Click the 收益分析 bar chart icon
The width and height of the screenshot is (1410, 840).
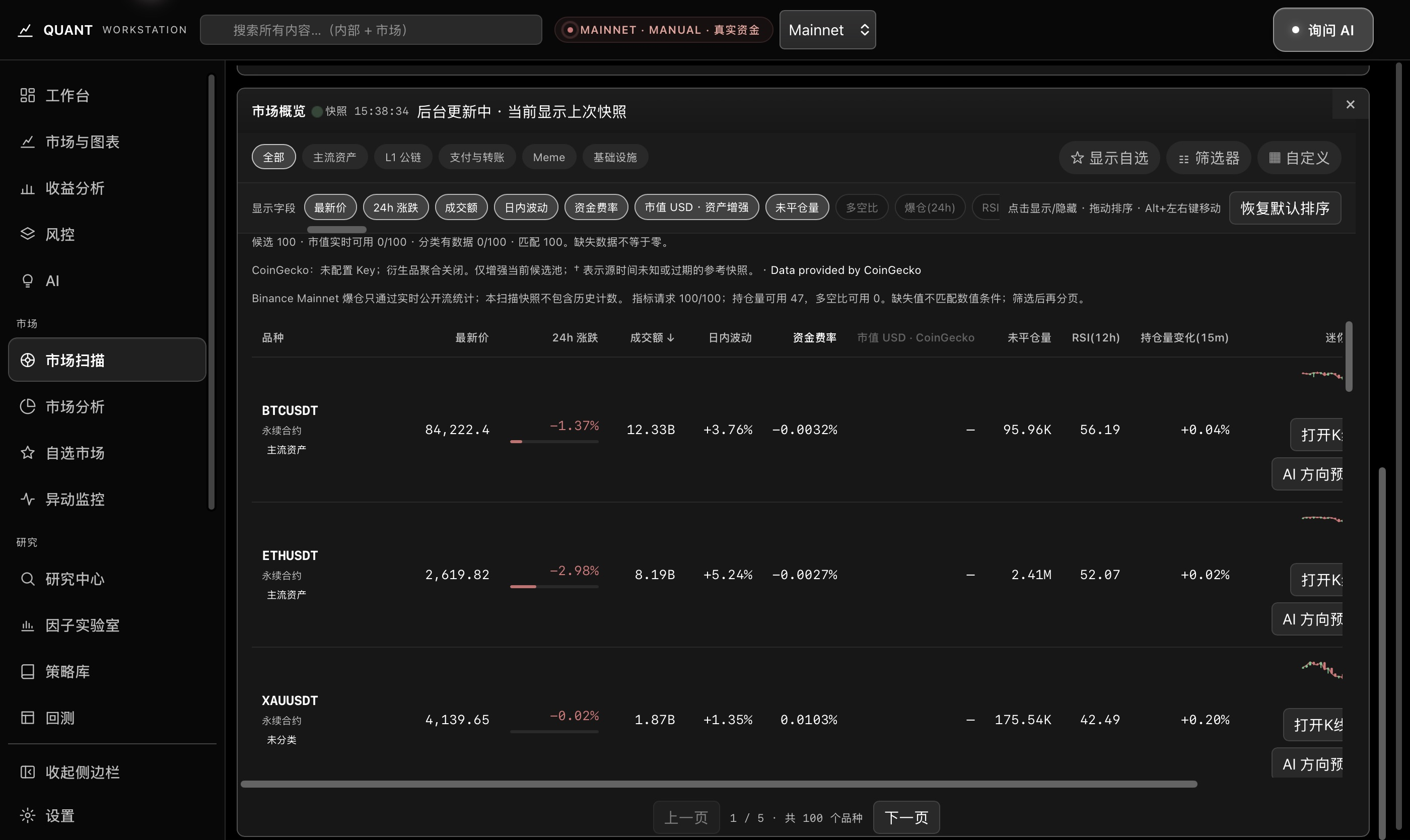27,188
